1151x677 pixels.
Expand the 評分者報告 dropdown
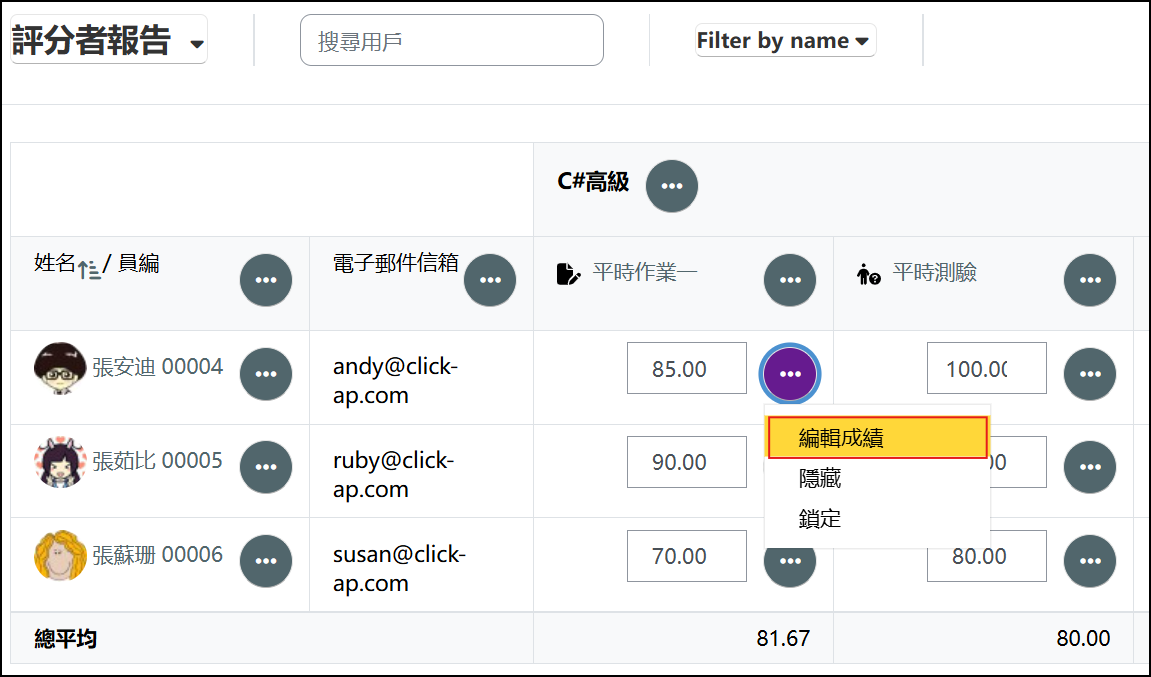[108, 40]
